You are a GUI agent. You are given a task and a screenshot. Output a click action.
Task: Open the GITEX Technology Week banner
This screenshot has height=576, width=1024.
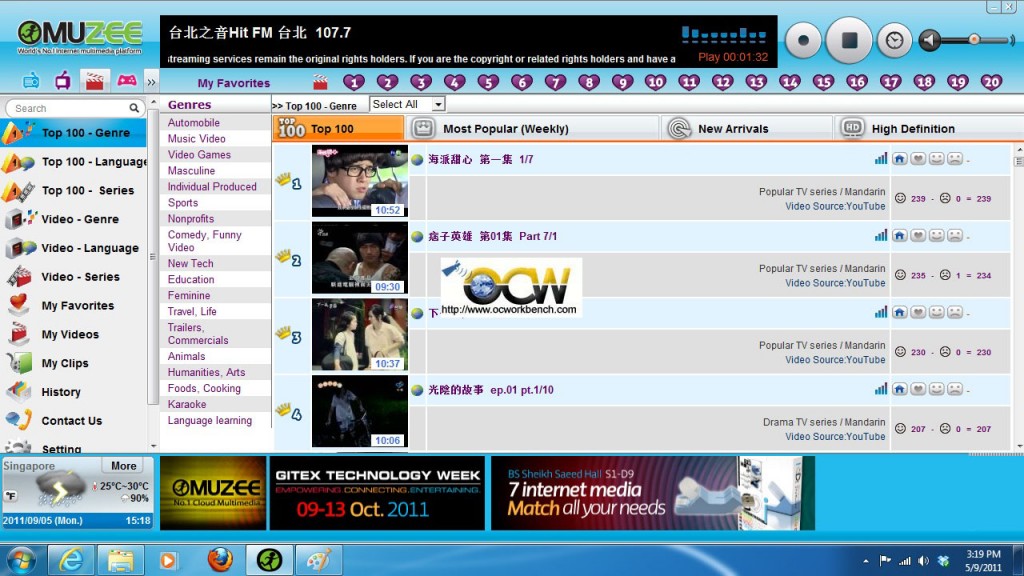click(x=377, y=493)
